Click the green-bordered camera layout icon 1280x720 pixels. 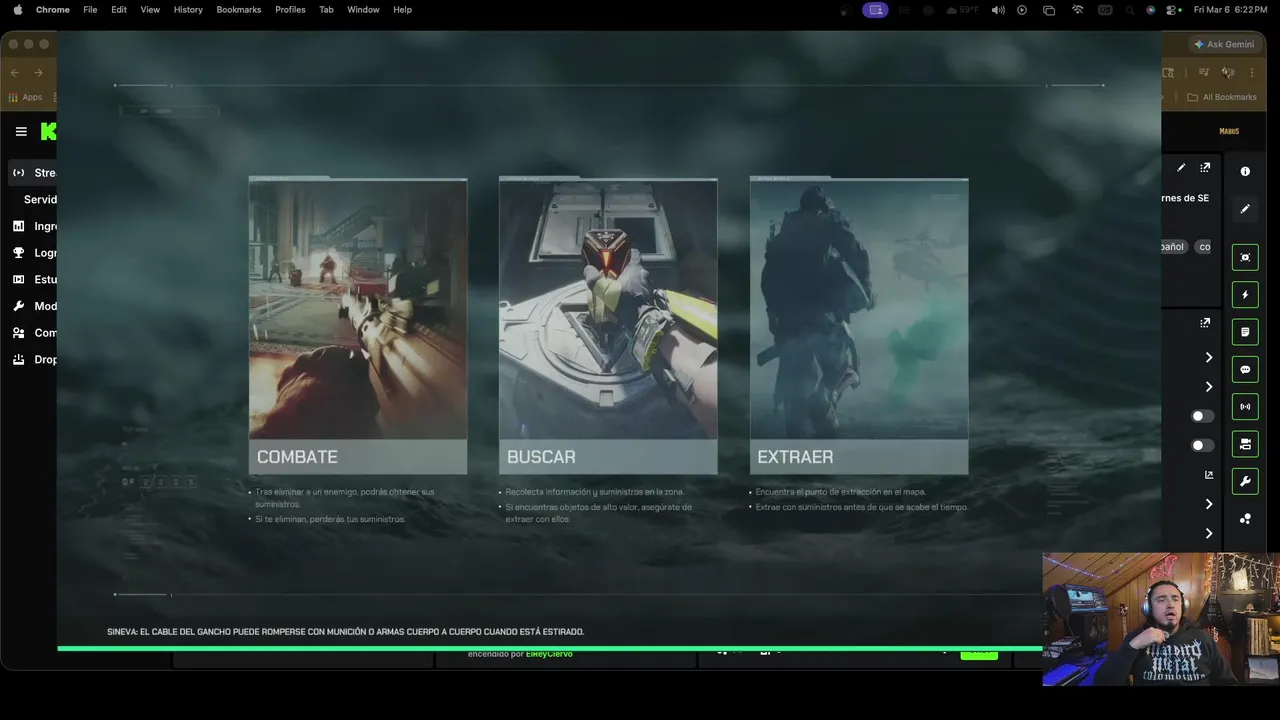coord(1245,444)
